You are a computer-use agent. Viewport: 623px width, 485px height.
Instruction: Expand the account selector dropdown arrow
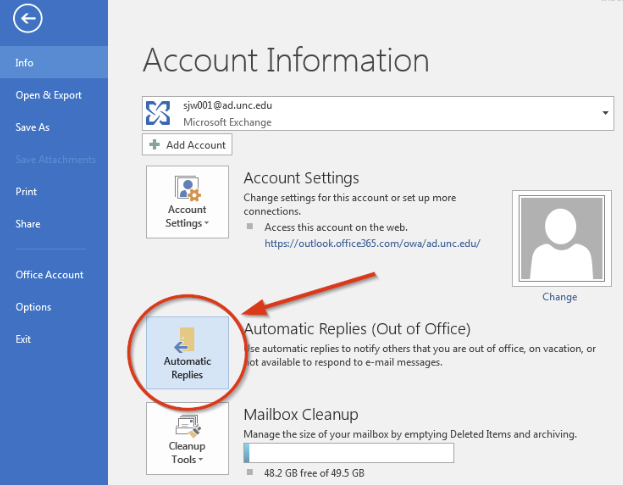pyautogui.click(x=605, y=113)
